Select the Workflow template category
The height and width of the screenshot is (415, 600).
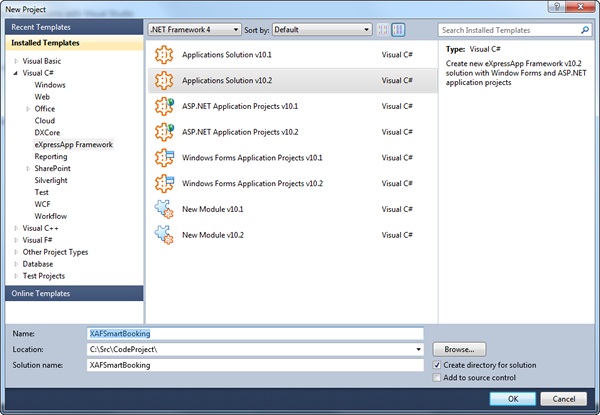coord(51,216)
